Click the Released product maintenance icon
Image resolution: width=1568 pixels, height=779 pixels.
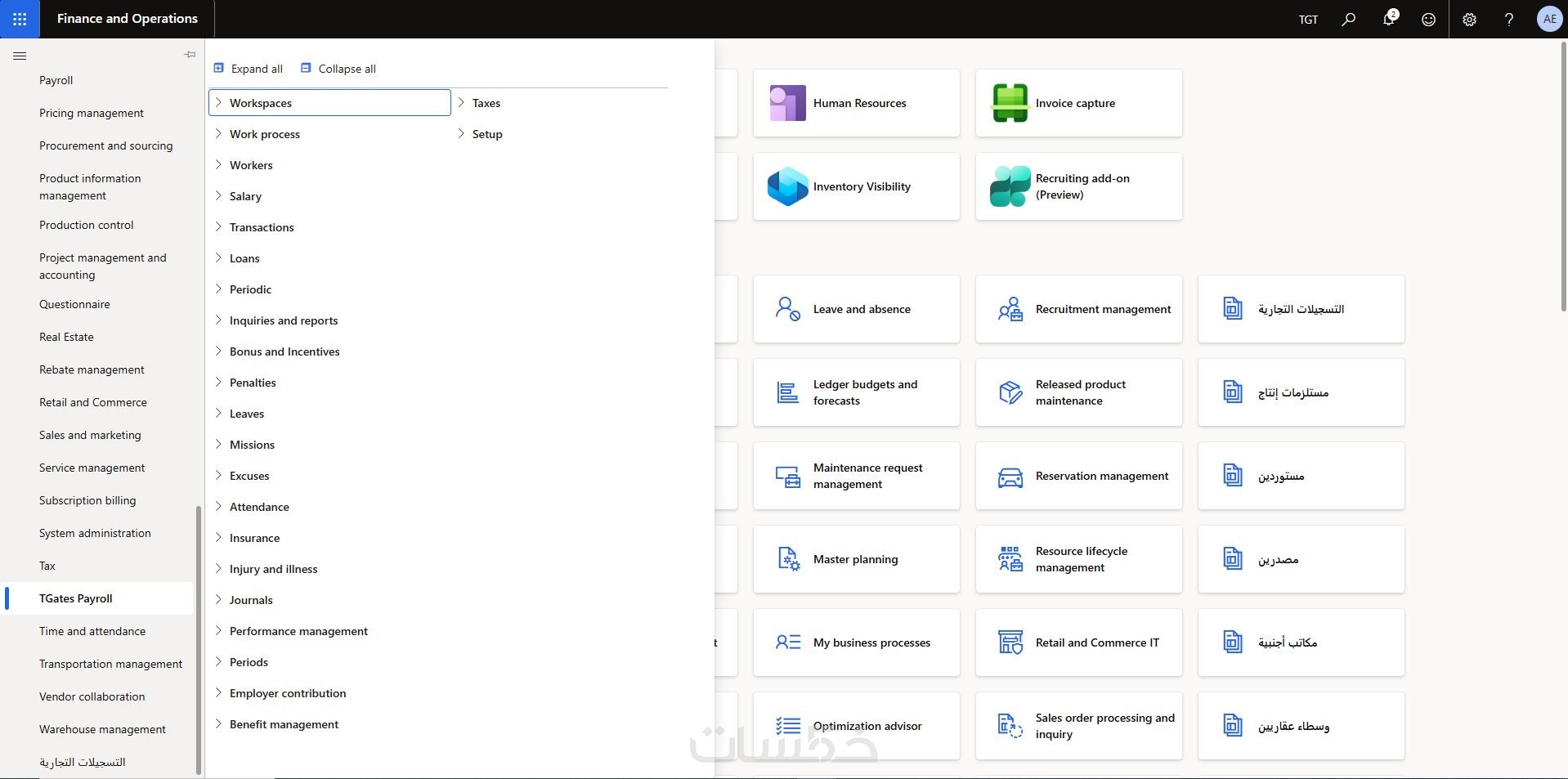tap(1010, 392)
